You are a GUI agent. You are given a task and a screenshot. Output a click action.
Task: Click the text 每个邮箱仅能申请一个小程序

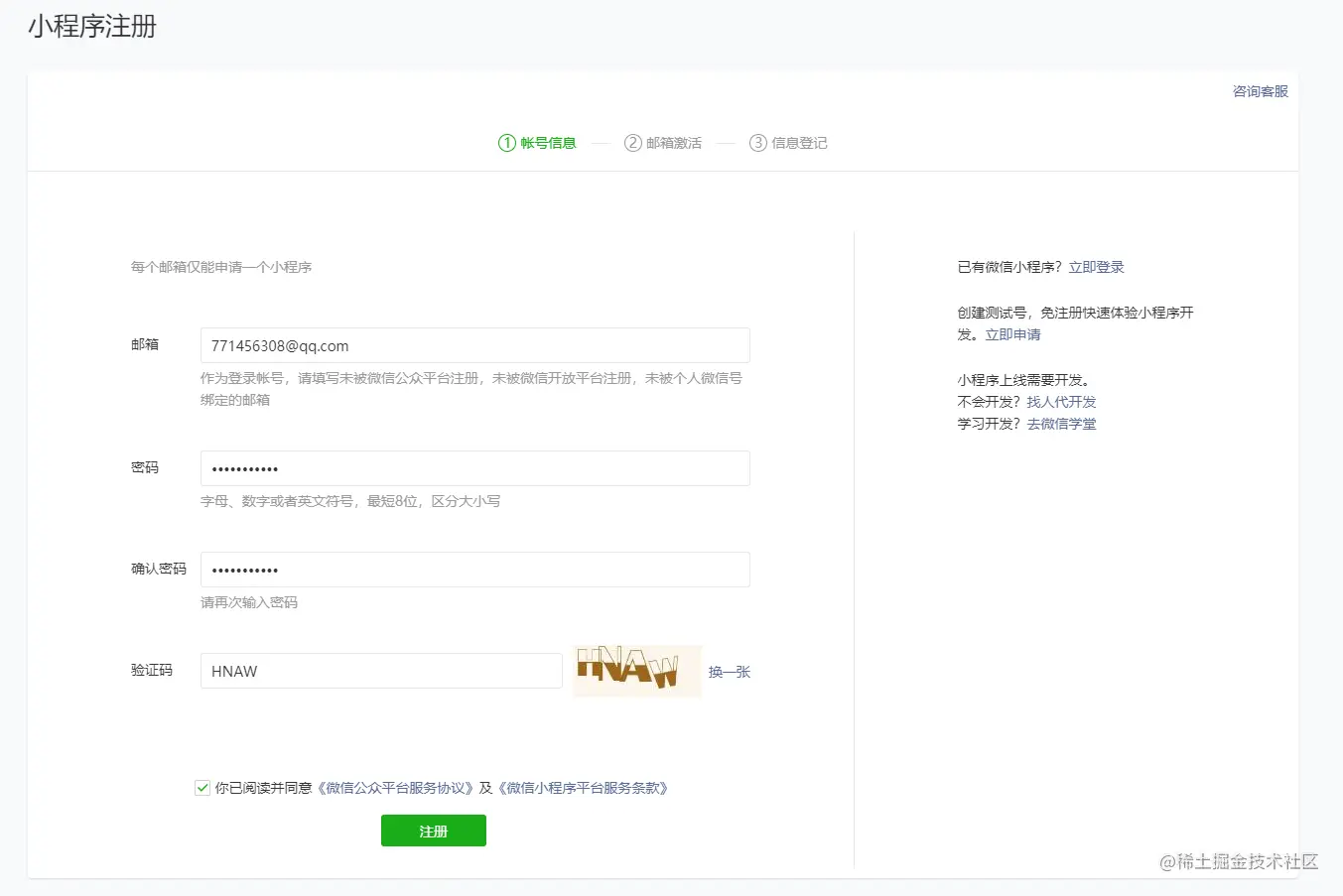[x=221, y=267]
